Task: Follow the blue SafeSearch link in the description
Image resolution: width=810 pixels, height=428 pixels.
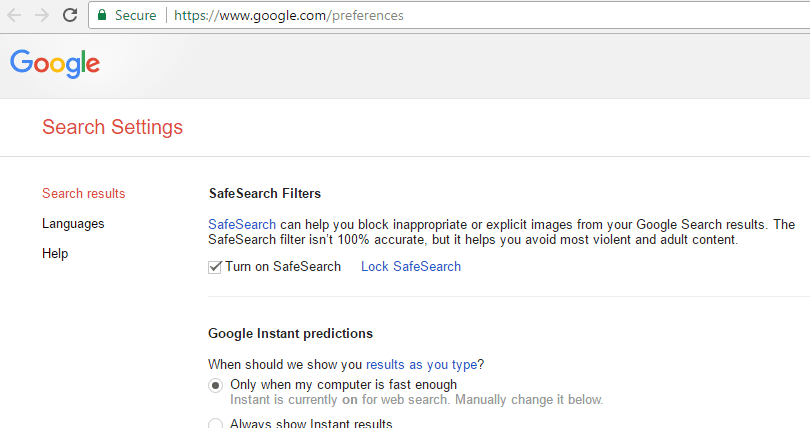Action: pos(242,225)
